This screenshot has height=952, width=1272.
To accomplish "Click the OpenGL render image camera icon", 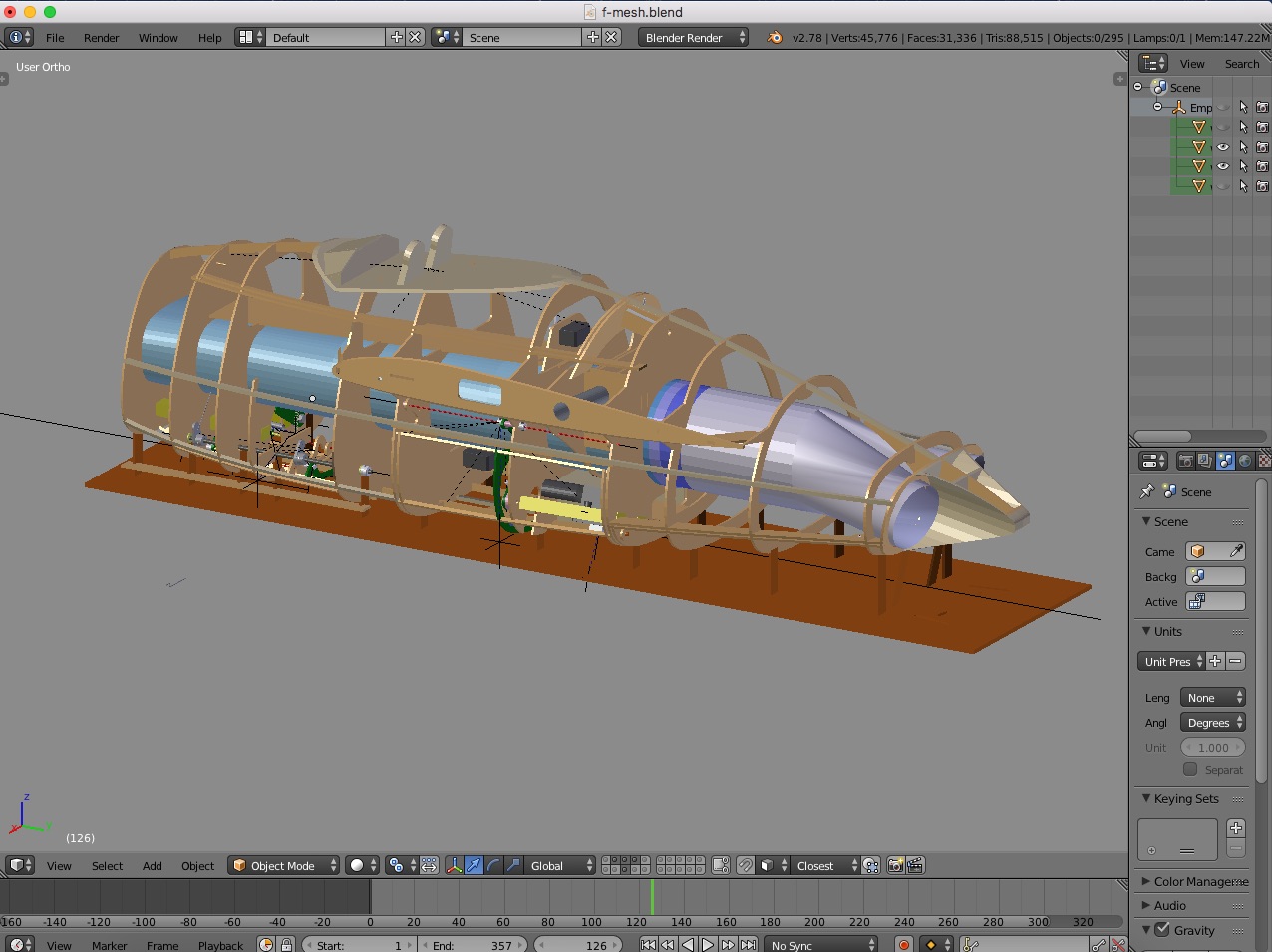I will [895, 865].
